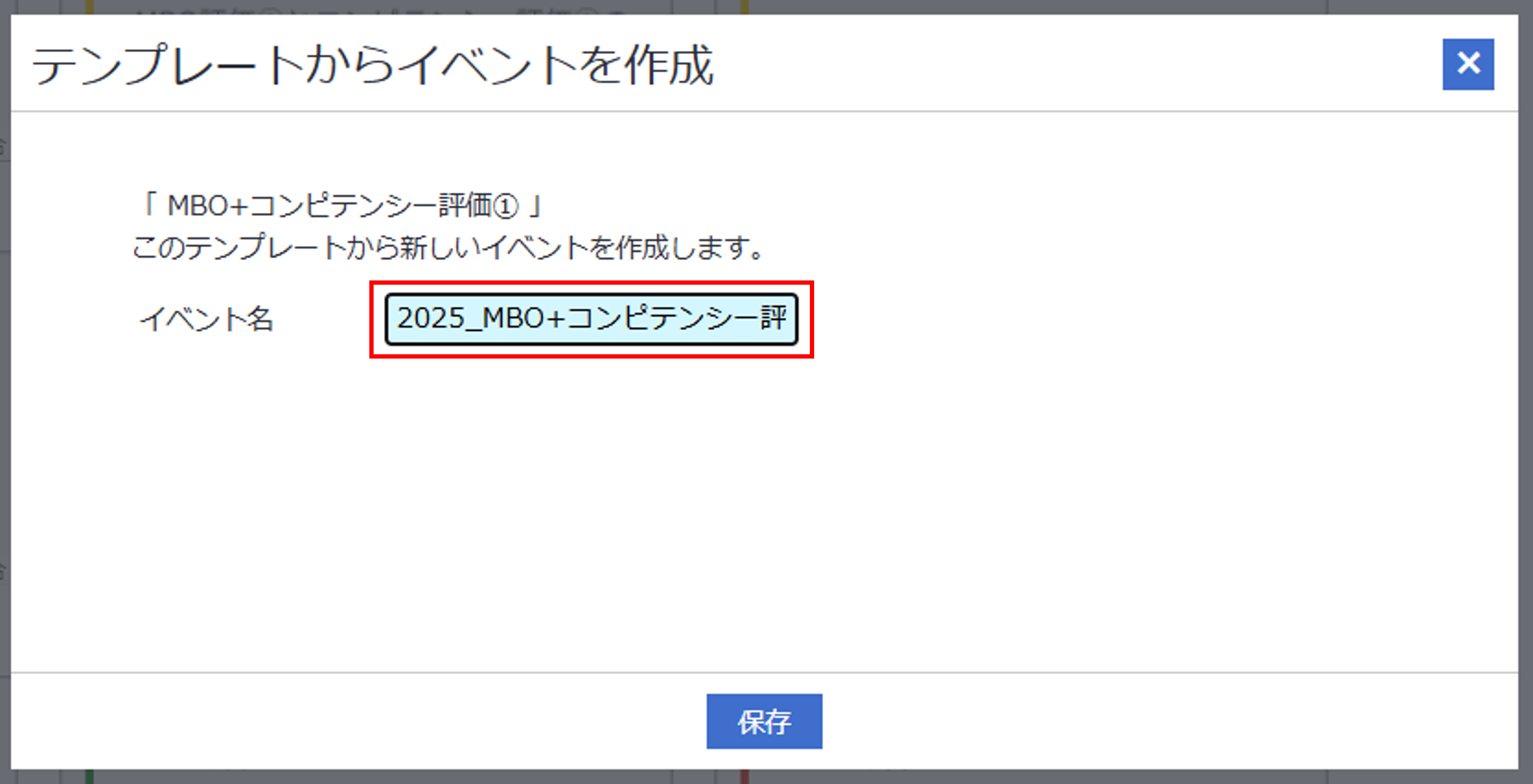Click the イベント名 label
This screenshot has width=1533, height=784.
pos(206,319)
